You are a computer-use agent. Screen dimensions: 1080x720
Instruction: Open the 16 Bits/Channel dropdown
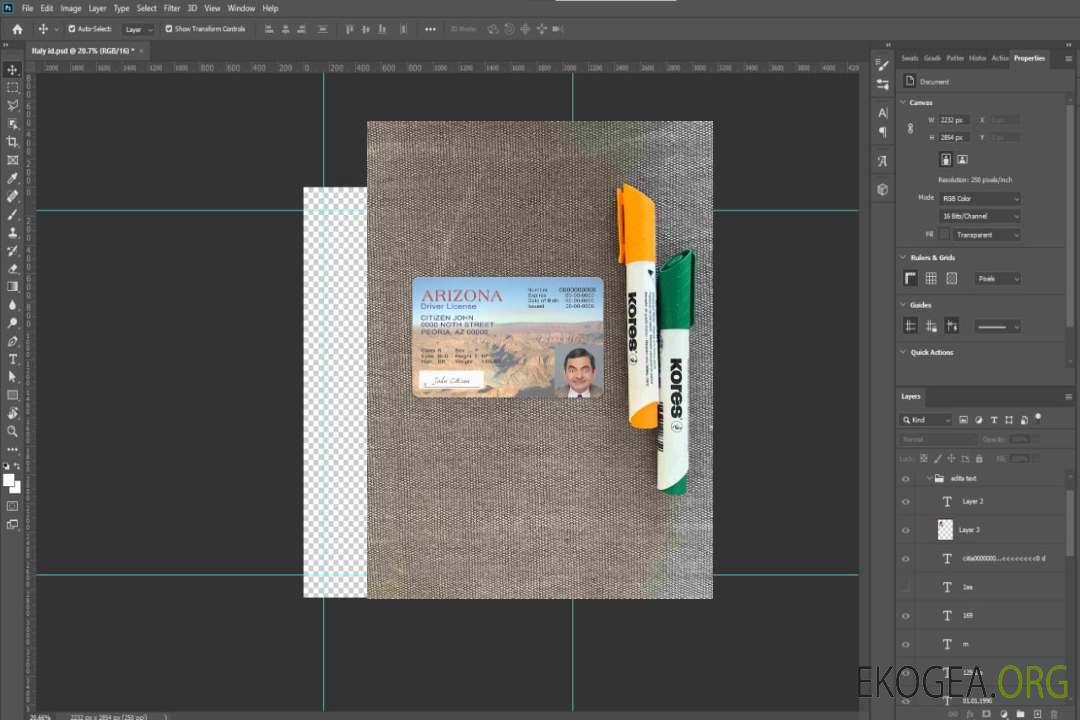pos(981,216)
